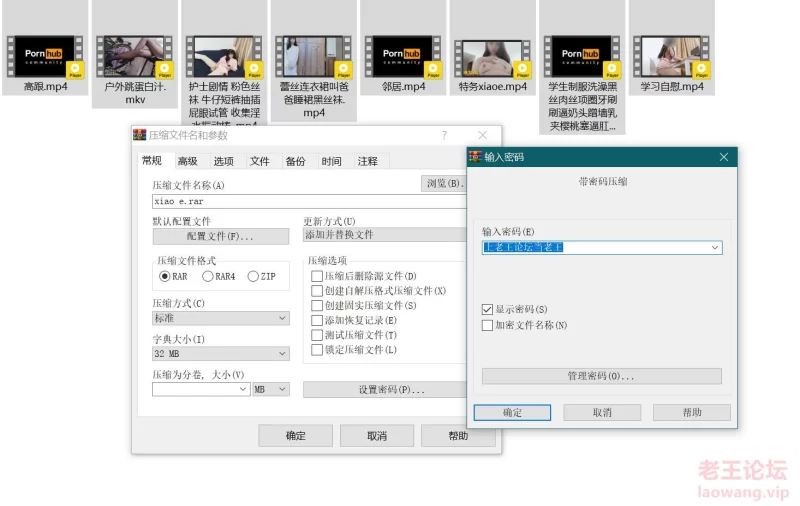Enable 锁定压缩文件(L) checkbox
This screenshot has height=506, width=800.
tap(317, 350)
